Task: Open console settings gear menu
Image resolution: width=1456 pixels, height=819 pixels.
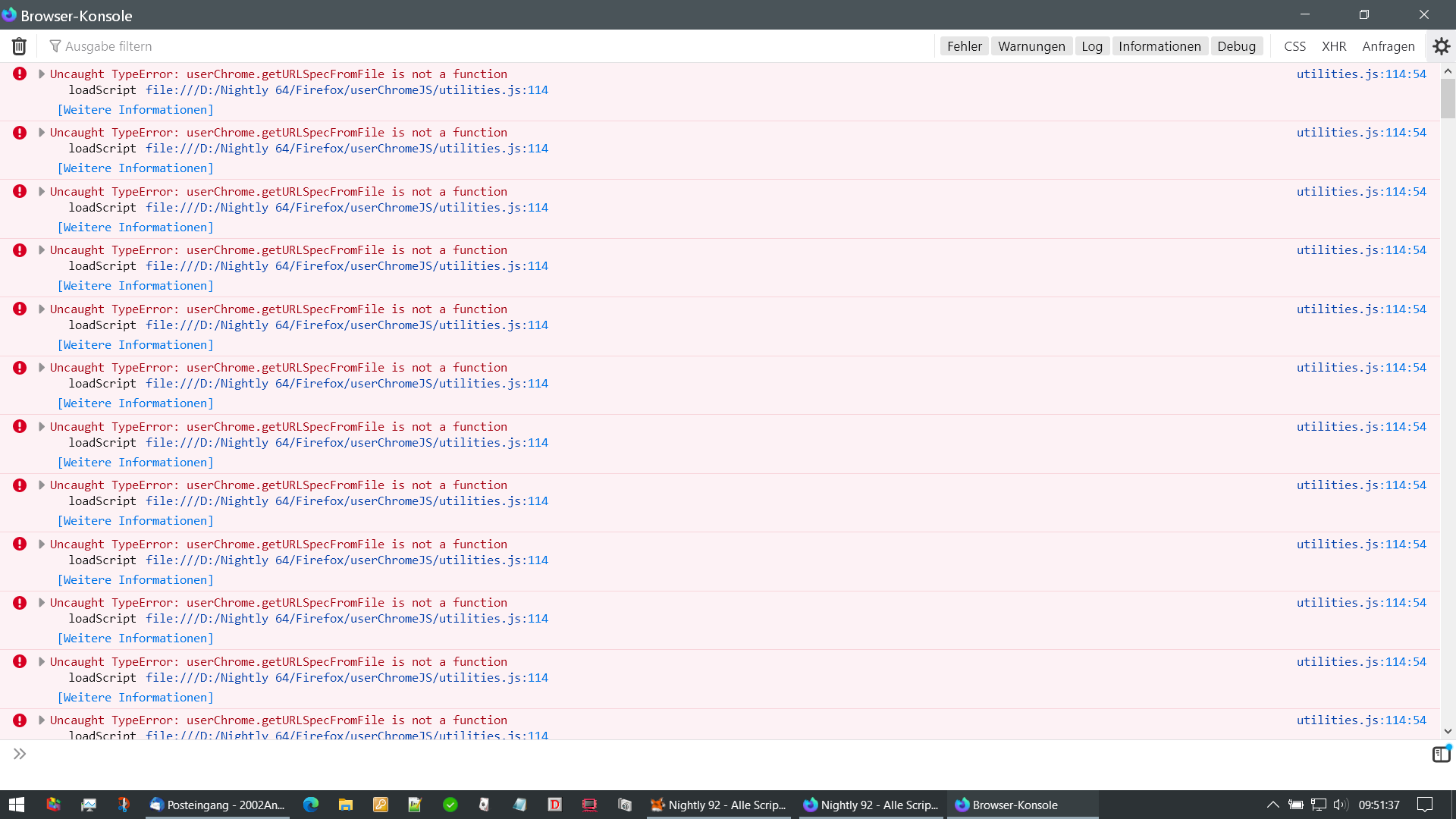Action: 1441,46
